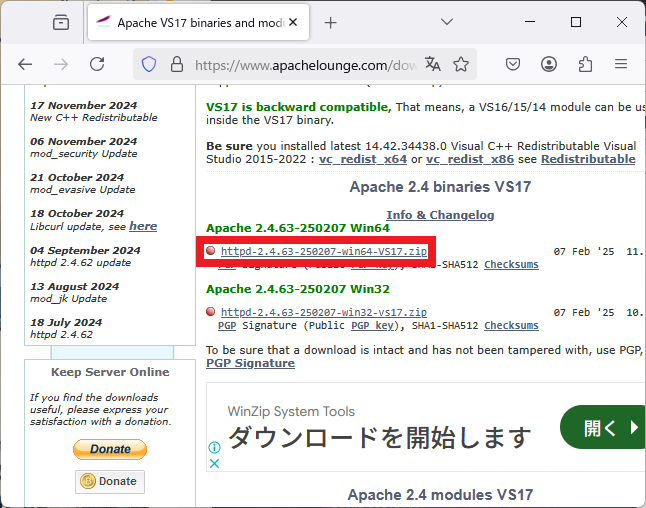
Task: Open vc_redist_x86 download link
Action: pyautogui.click(x=470, y=159)
